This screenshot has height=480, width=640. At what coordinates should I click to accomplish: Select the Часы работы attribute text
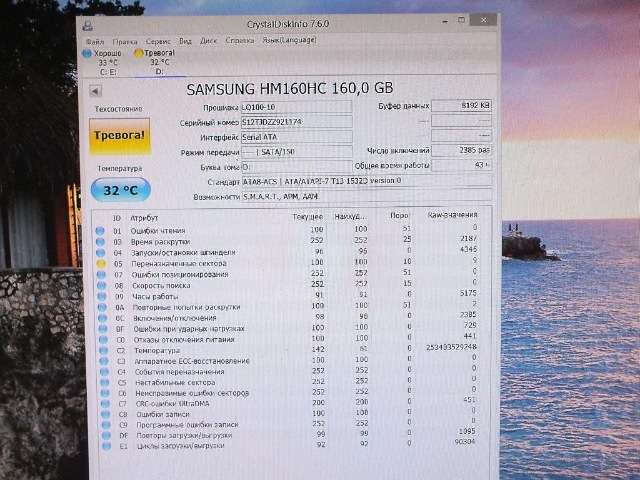155,296
